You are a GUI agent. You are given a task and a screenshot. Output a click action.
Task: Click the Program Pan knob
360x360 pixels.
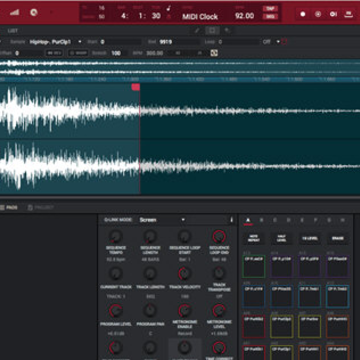pyautogui.click(x=150, y=311)
